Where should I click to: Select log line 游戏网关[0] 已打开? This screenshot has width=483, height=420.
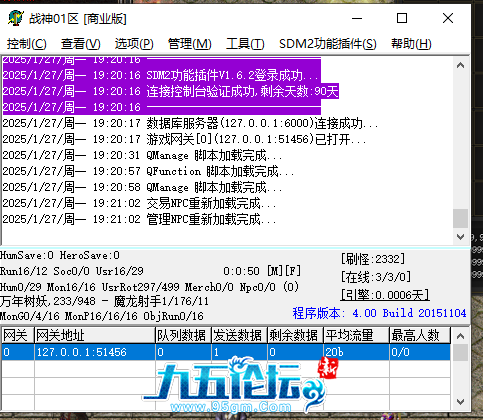click(184, 139)
